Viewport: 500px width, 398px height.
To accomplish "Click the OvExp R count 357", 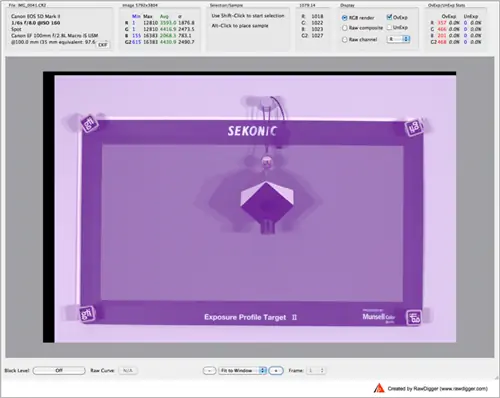I will pyautogui.click(x=442, y=23).
